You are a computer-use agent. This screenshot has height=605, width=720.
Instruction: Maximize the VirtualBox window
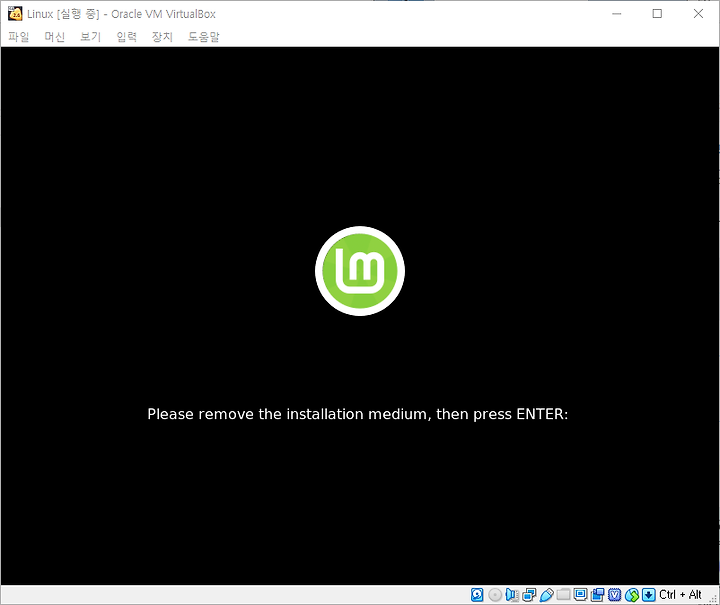[657, 14]
